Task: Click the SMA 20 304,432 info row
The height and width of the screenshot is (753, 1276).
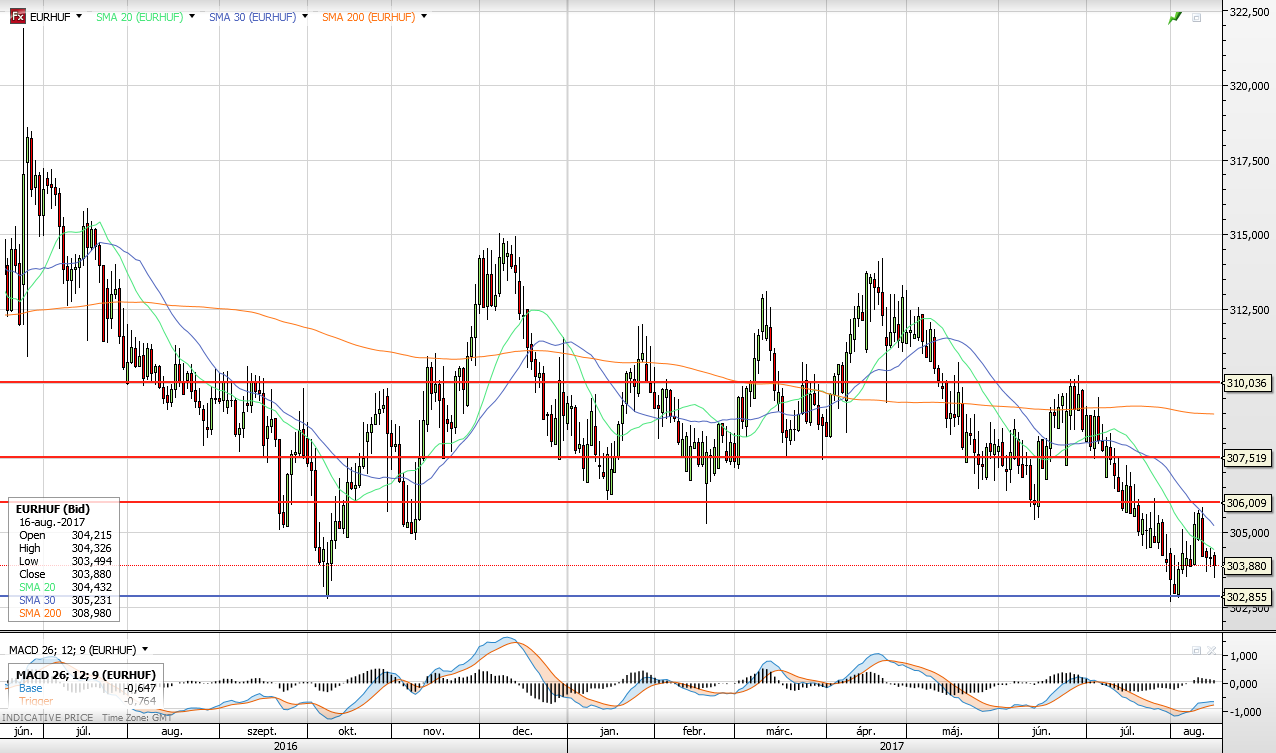Action: pos(65,587)
